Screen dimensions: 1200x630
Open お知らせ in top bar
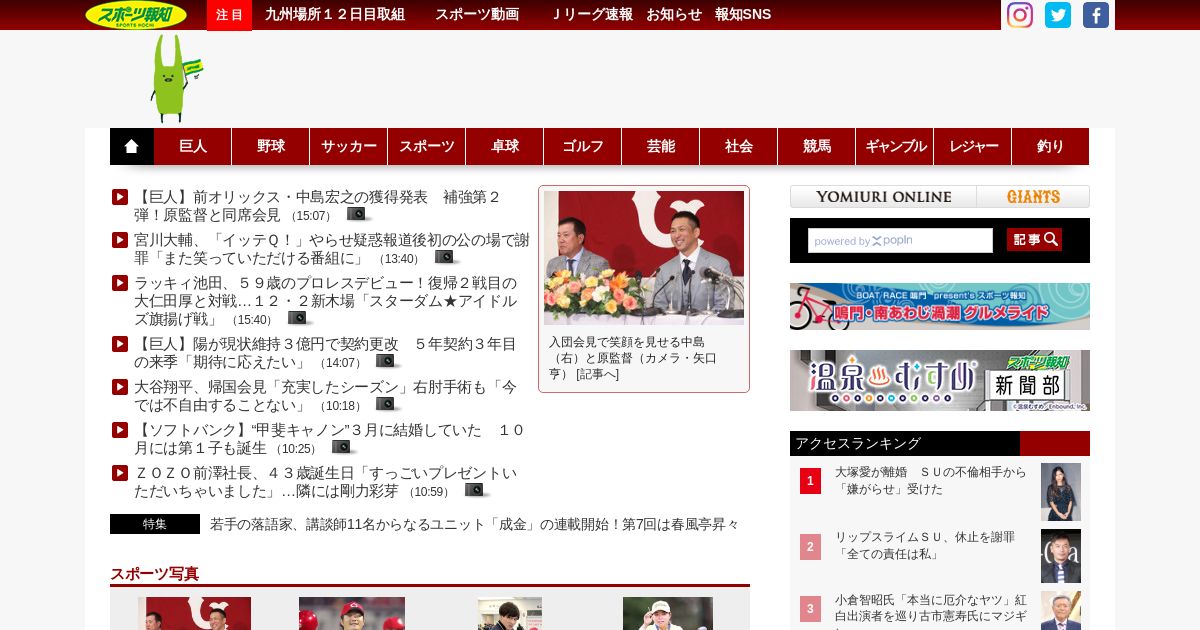674,14
